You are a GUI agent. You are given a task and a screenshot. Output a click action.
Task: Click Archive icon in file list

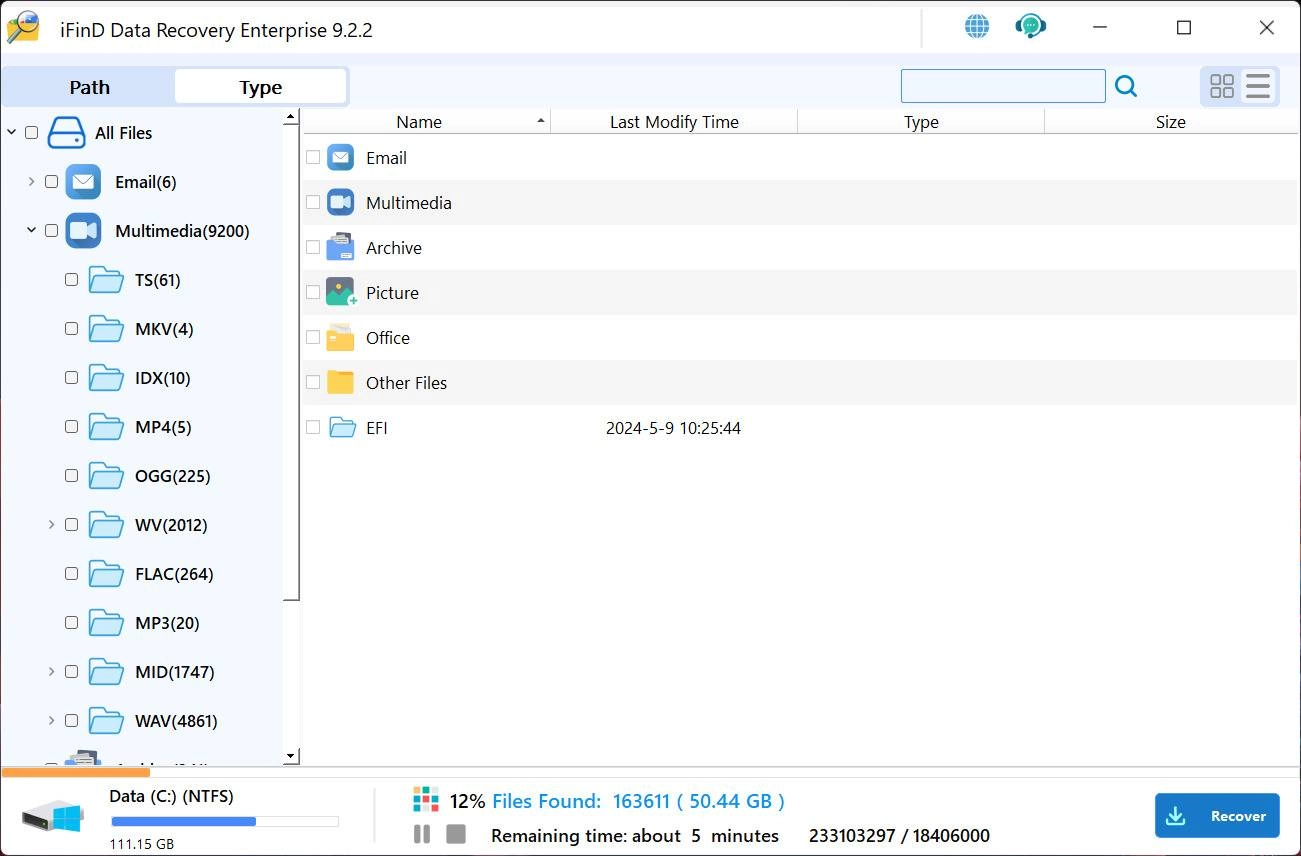tap(341, 247)
